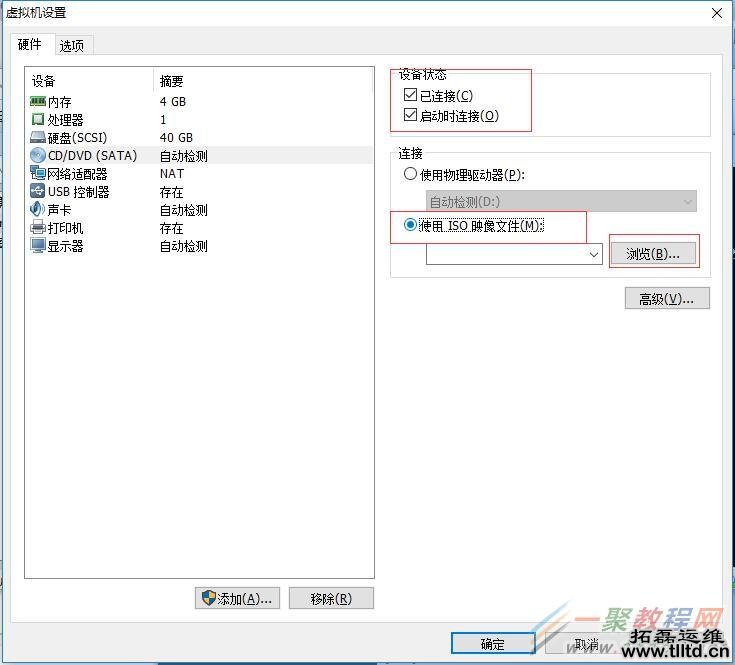The width and height of the screenshot is (735, 665).
Task: Click the processor summary value 1
Action: tap(163, 120)
